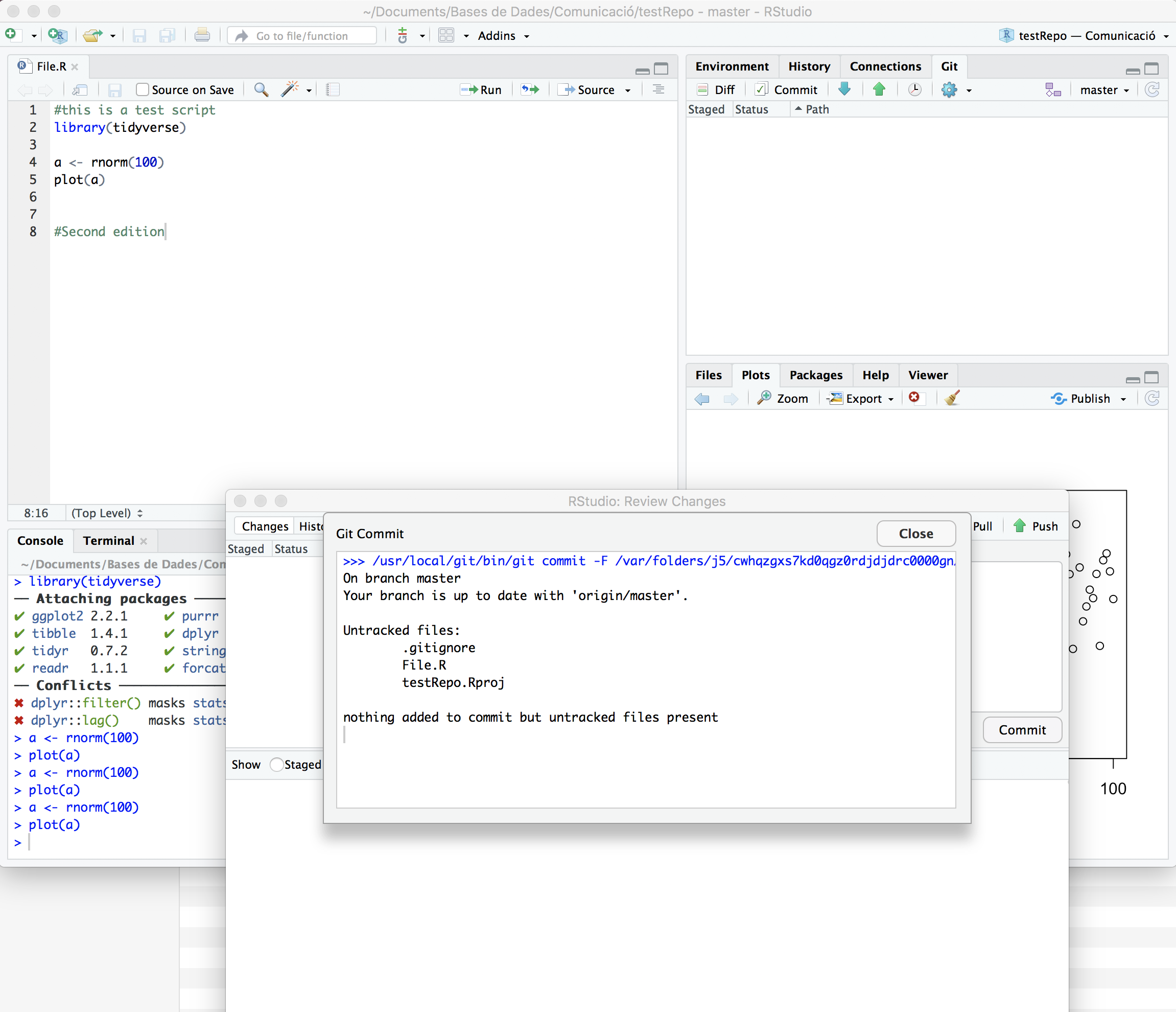Screen dimensions: 1176x1012
Task: View commit history via the clock icon
Action: coord(914,89)
